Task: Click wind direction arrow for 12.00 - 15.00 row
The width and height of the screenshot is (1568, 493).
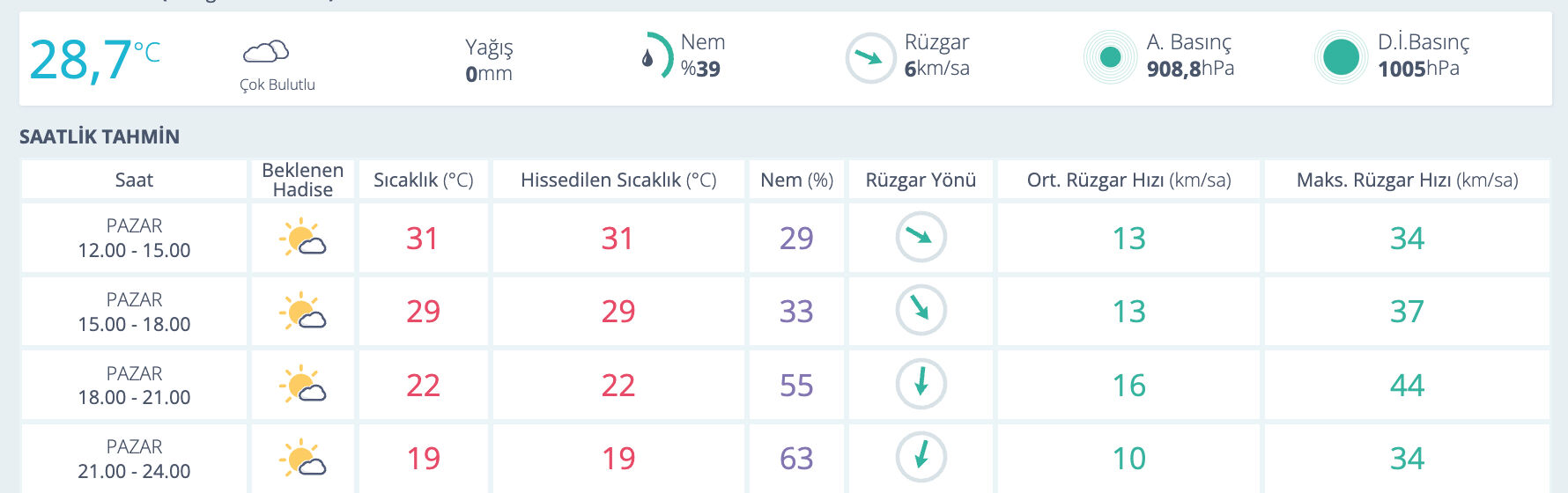Action: 921,237
